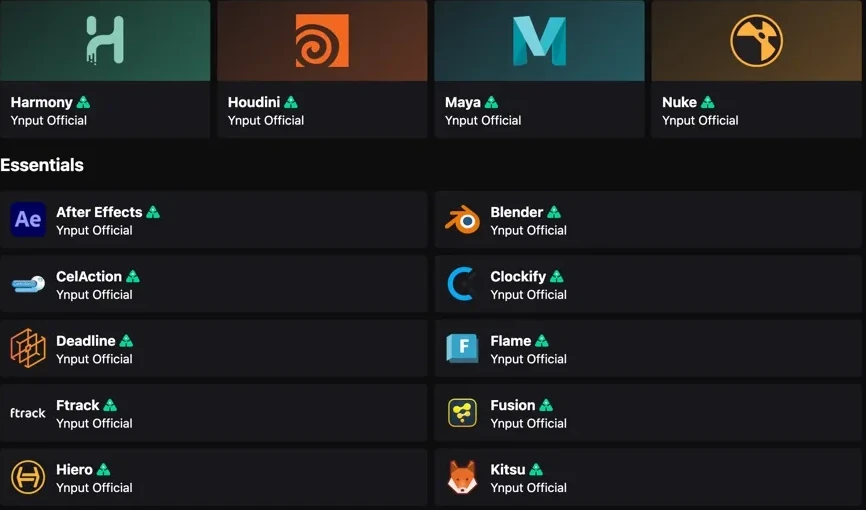Click the CelAction addon icon
Screen dimensions: 866x510
[28, 284]
